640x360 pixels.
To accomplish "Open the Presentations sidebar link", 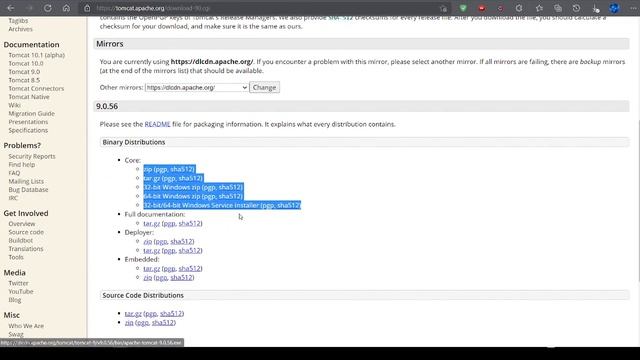I will 28,122.
